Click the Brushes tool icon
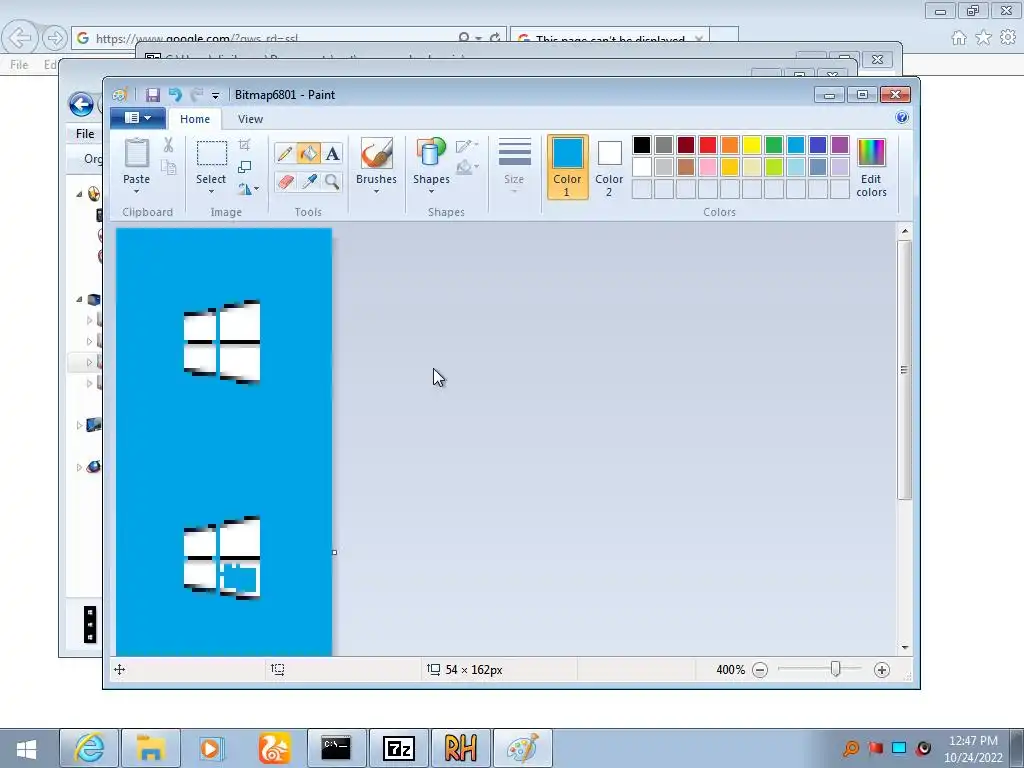 click(376, 153)
